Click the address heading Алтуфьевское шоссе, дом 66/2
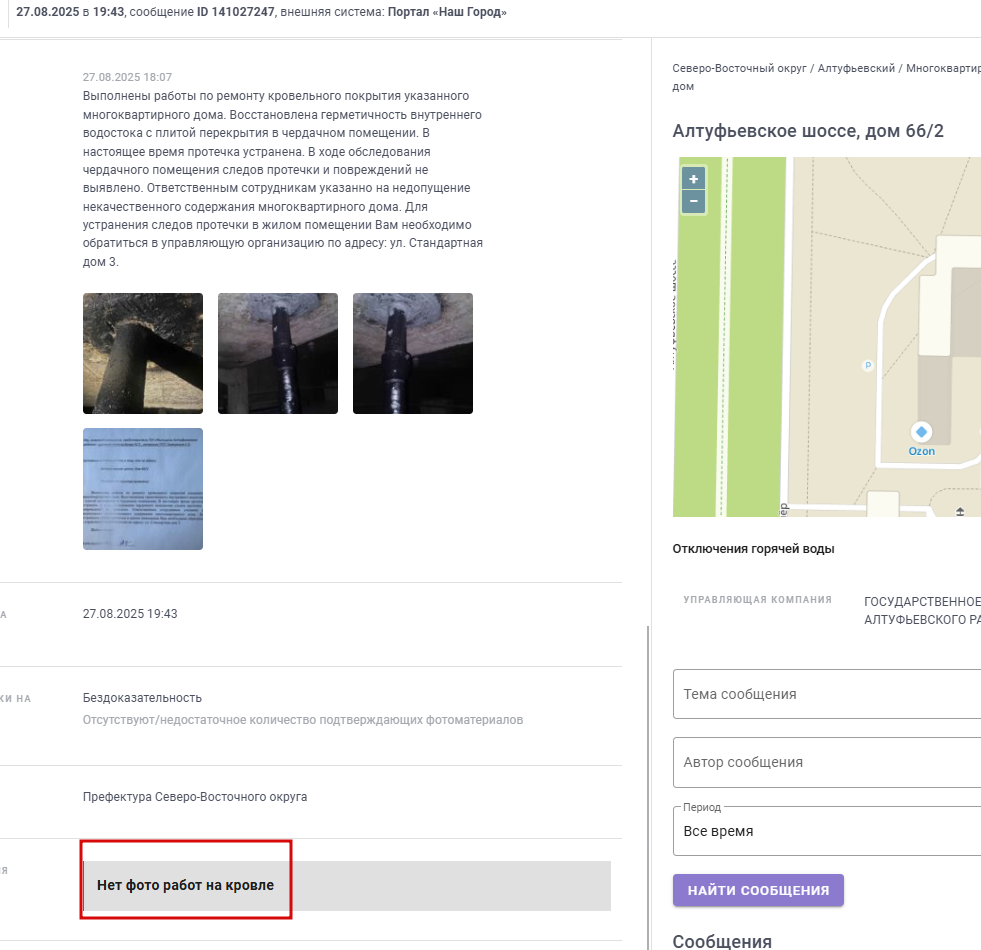Viewport: 981px width, 950px height. click(x=808, y=131)
